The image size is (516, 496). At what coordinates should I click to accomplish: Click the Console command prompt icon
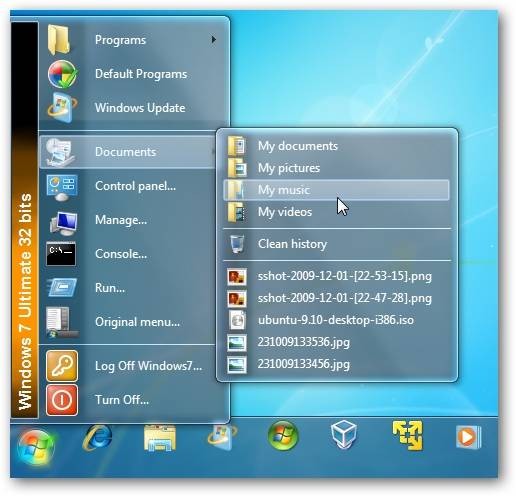click(61, 254)
